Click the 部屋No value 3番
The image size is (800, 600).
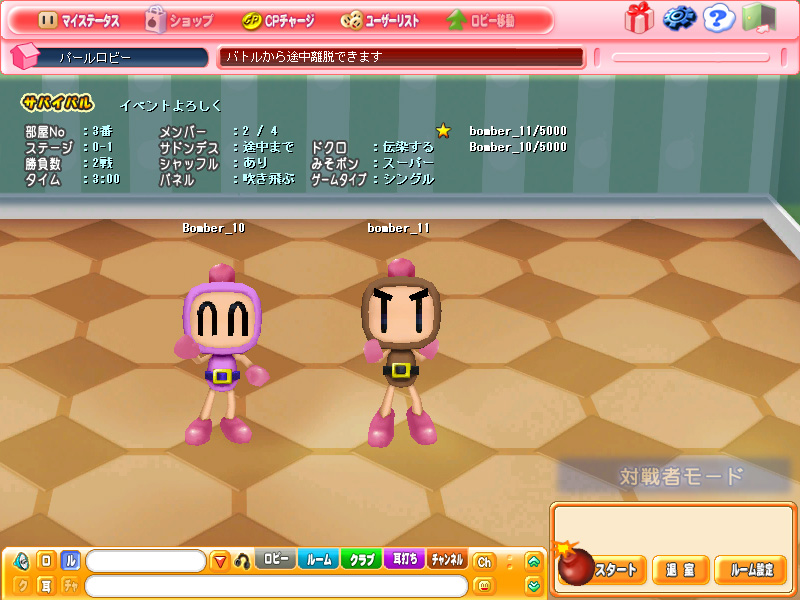click(x=102, y=131)
